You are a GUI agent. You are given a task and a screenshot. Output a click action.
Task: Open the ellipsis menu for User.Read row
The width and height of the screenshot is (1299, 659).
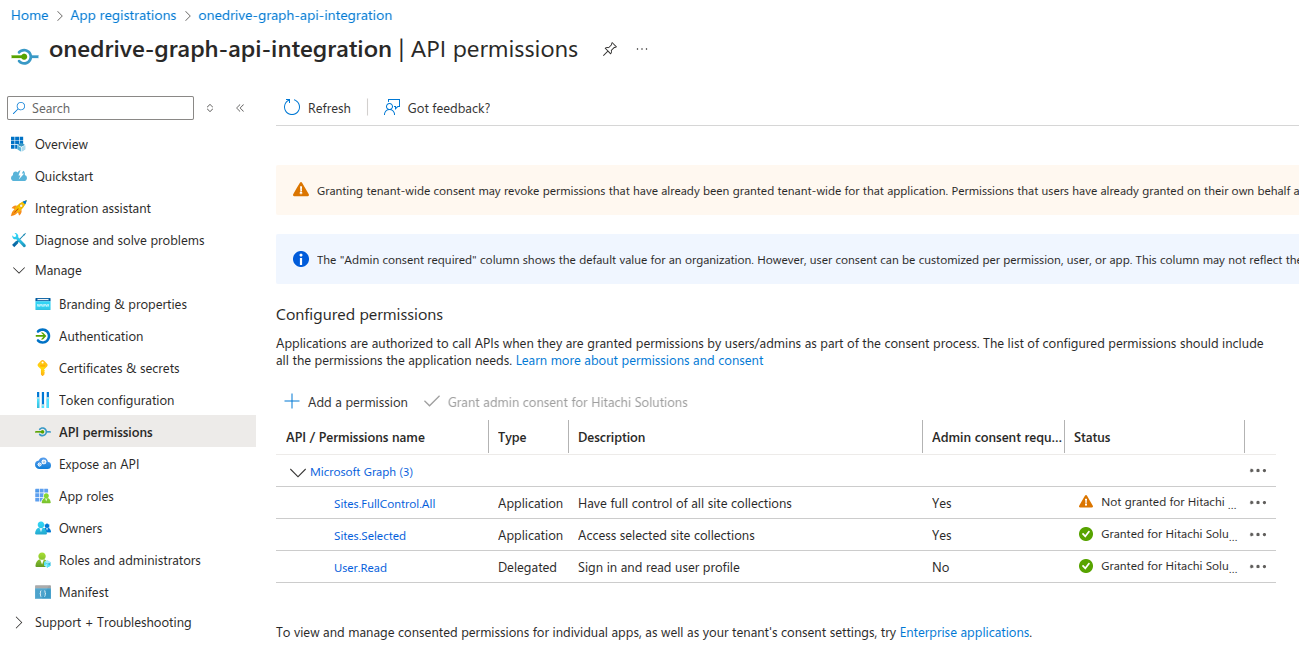1258,566
